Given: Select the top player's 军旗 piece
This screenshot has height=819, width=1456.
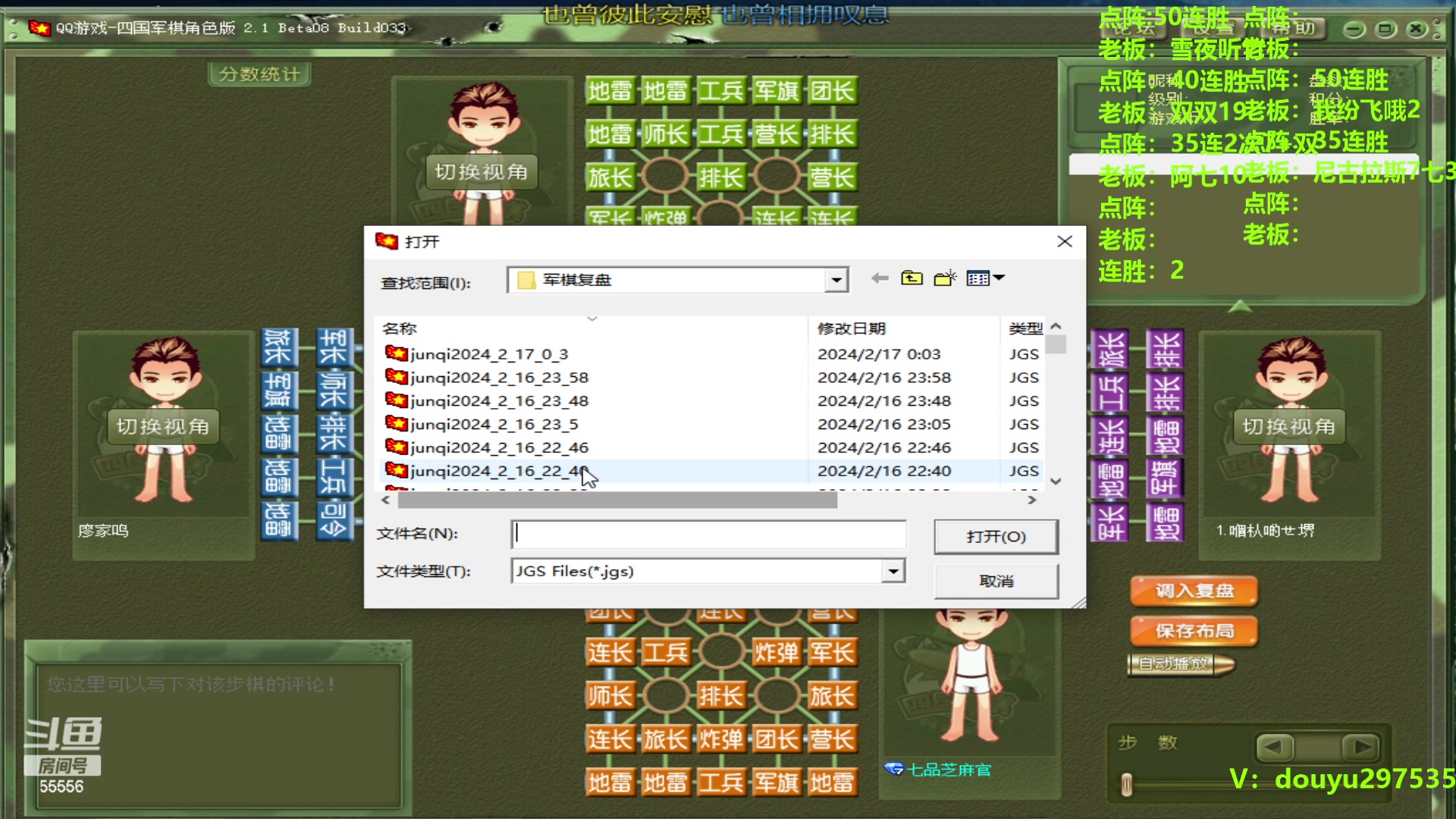Looking at the screenshot, I should click(x=776, y=91).
